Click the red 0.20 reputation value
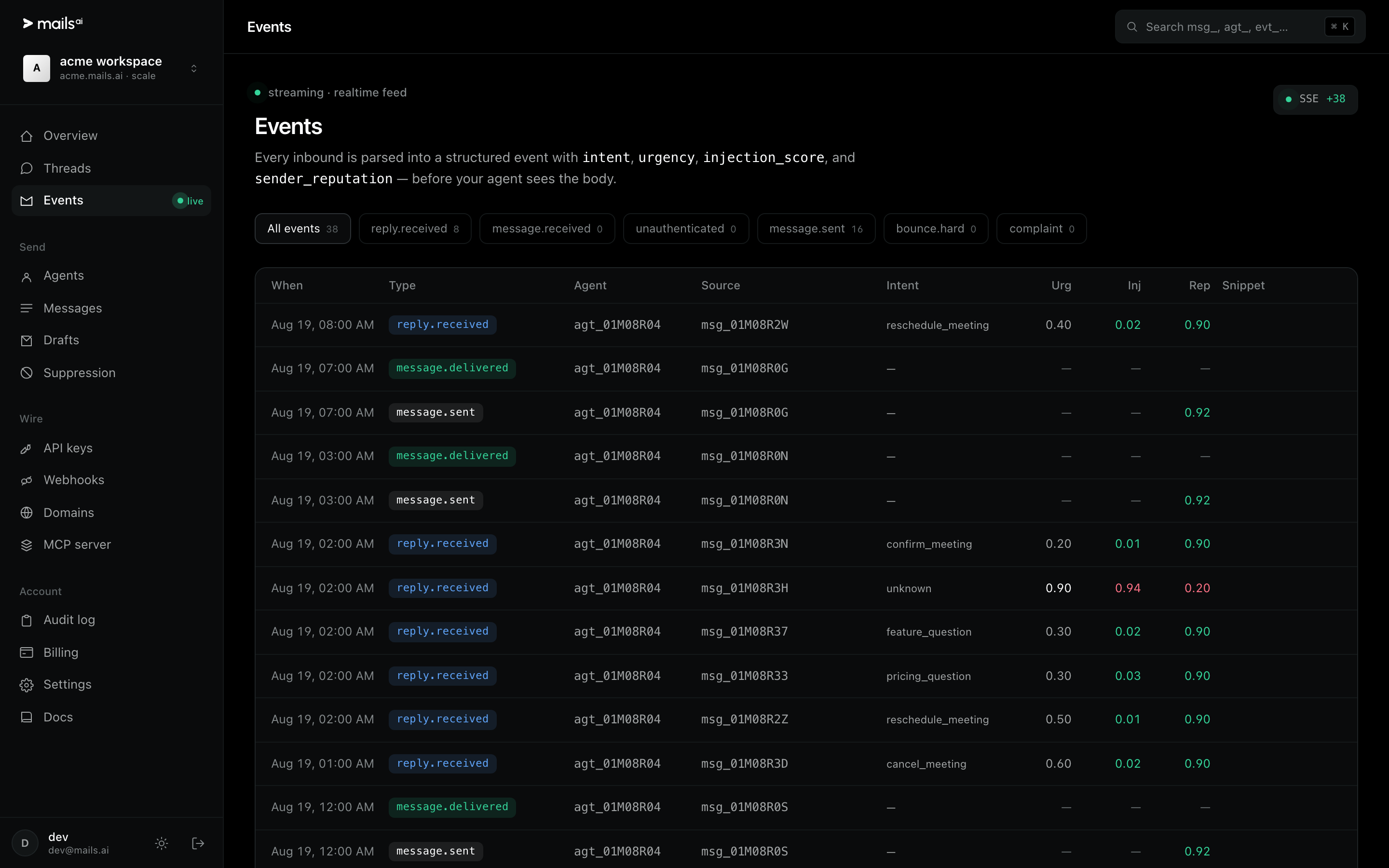1389x868 pixels. click(x=1198, y=588)
